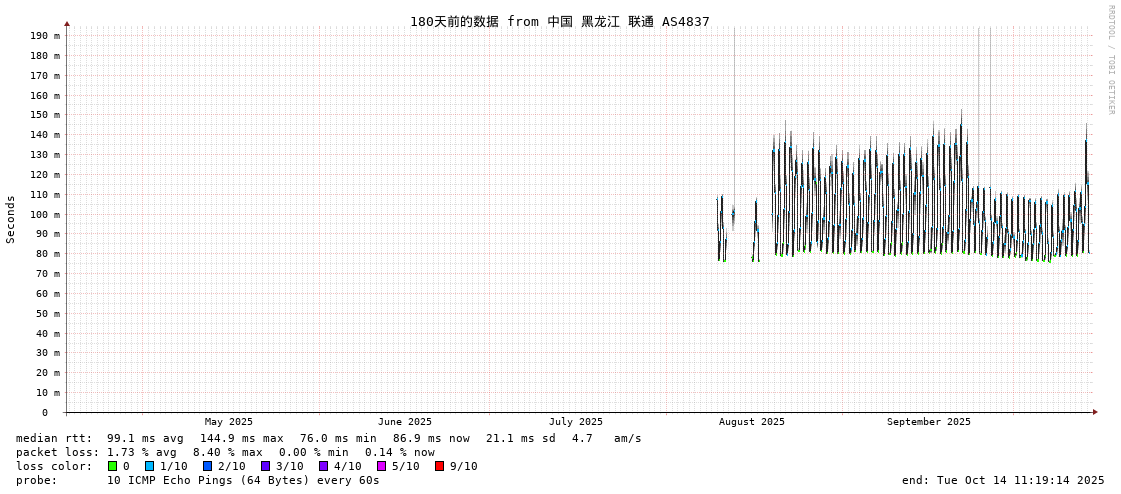Click the green 0 loss color swatch
Viewport: 1121px width, 494px height.
pyautogui.click(x=113, y=466)
